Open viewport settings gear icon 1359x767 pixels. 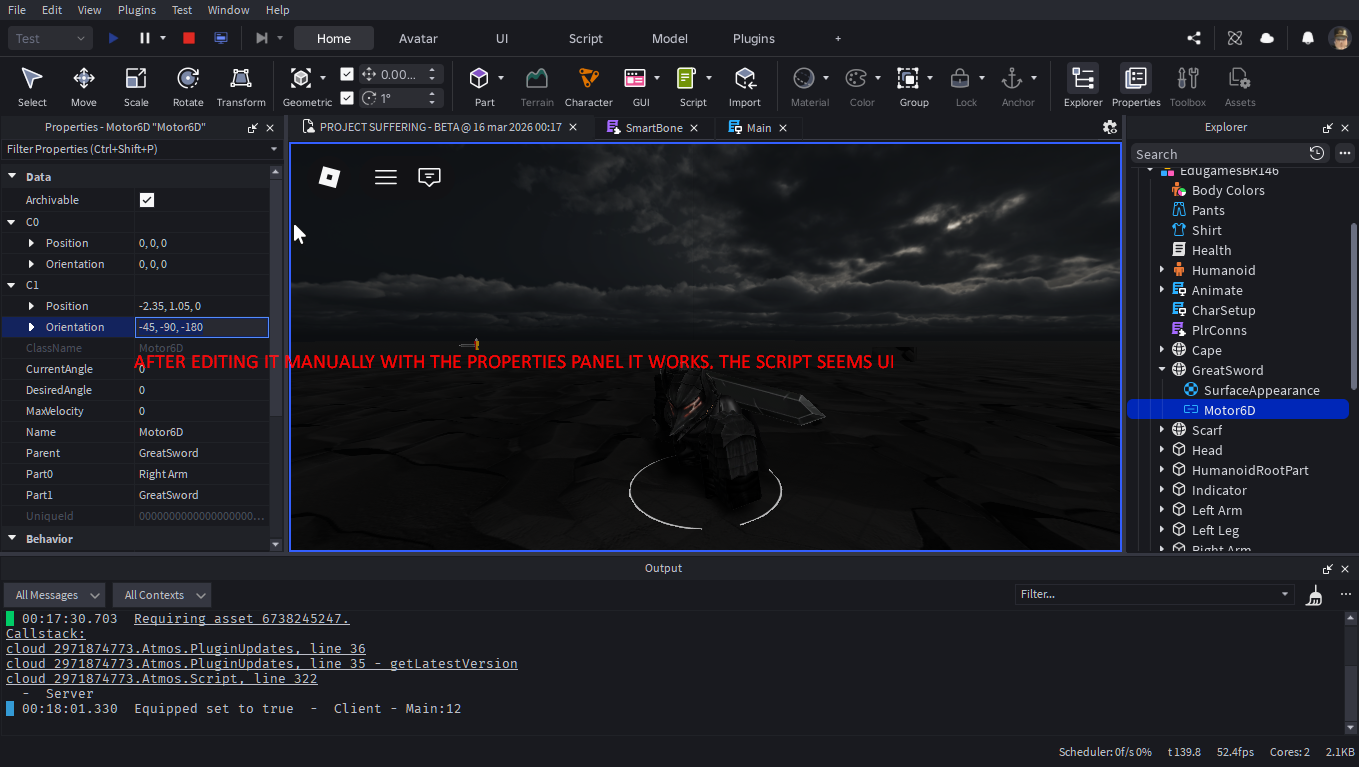1109,127
